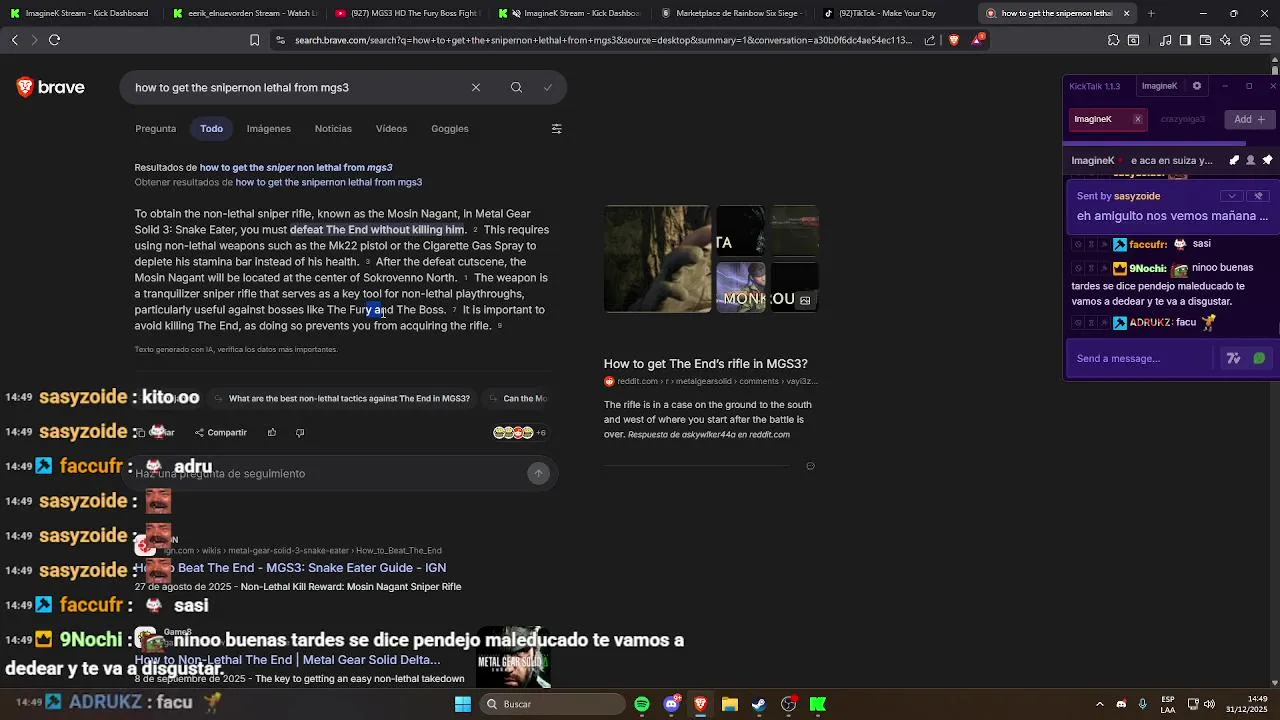
Task: Toggle the browser sidebar panel icon
Action: (1185, 40)
